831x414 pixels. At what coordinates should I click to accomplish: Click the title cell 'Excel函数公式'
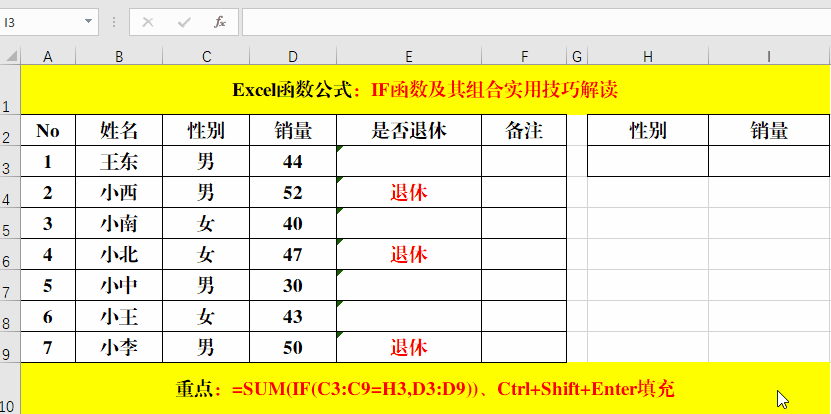pyautogui.click(x=426, y=90)
